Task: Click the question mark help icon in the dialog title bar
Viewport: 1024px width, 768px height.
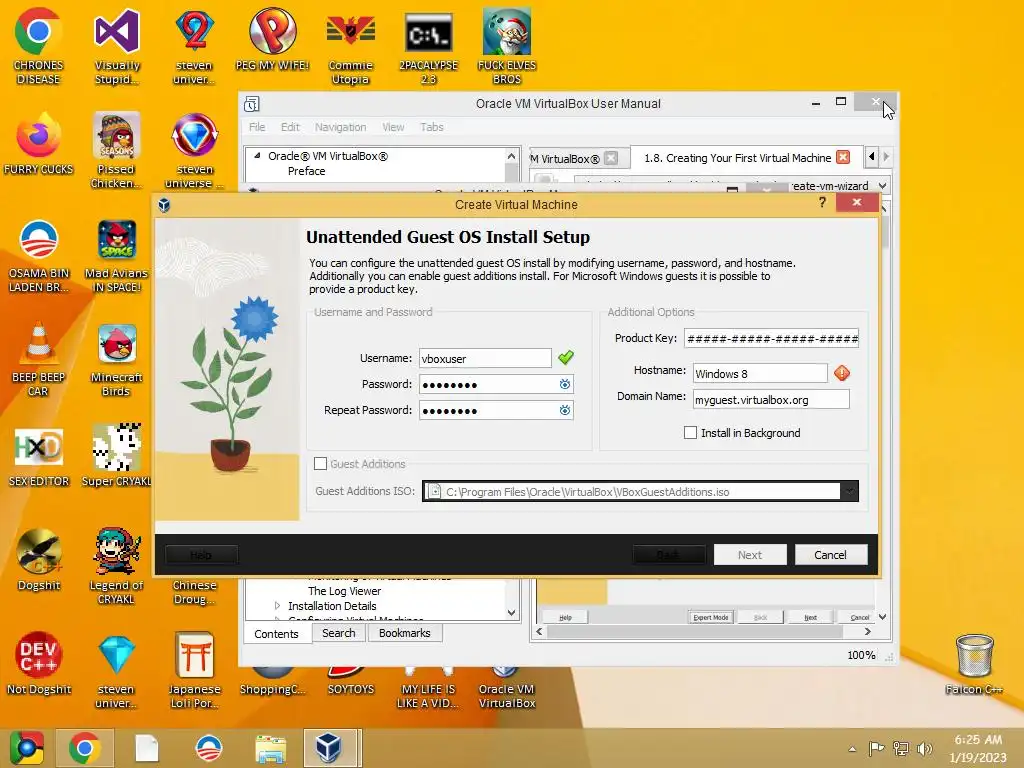Action: click(x=822, y=203)
